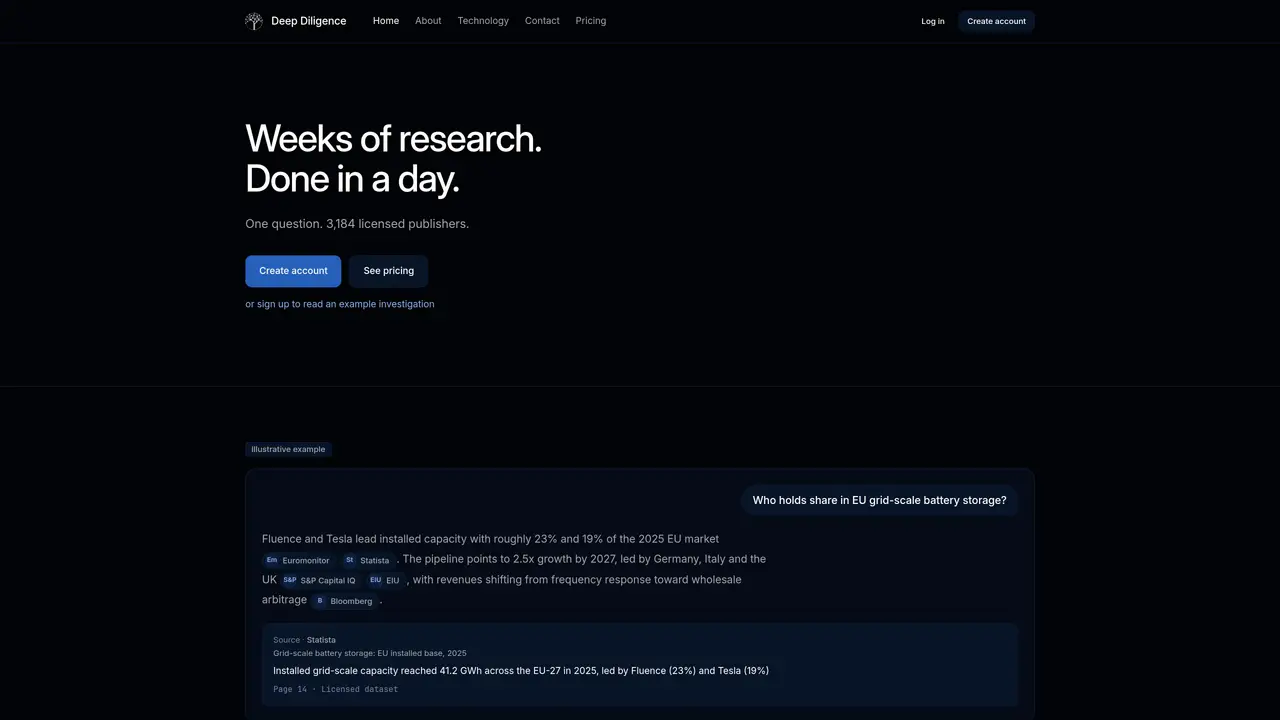The width and height of the screenshot is (1280, 720).
Task: Open the Euromonitor source citation chip
Action: coord(297,560)
